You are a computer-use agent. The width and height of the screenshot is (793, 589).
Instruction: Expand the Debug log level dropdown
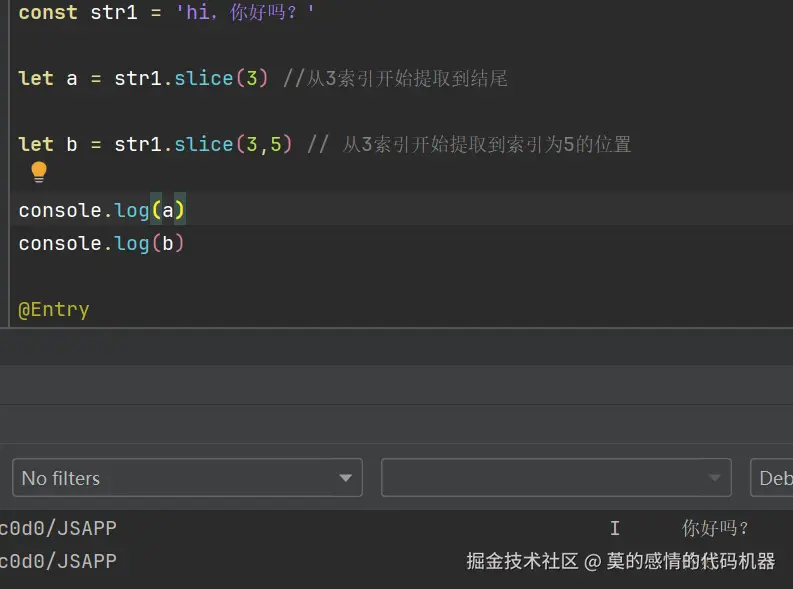771,478
